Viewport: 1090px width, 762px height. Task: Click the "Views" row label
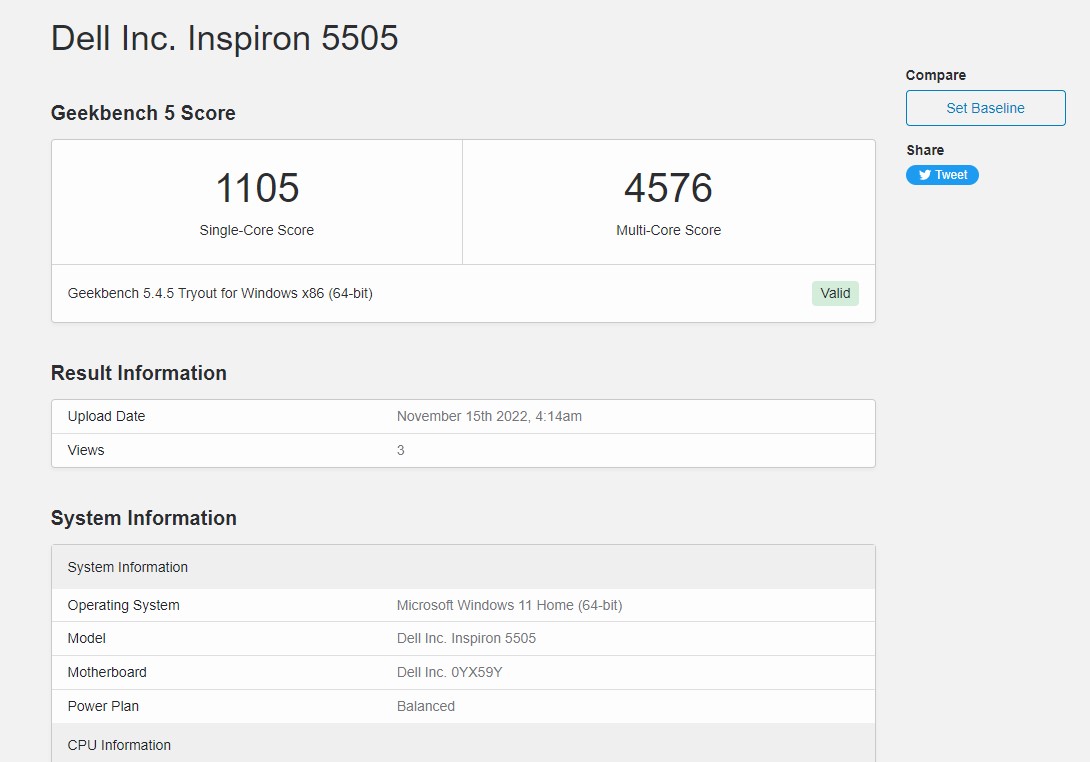[86, 451]
